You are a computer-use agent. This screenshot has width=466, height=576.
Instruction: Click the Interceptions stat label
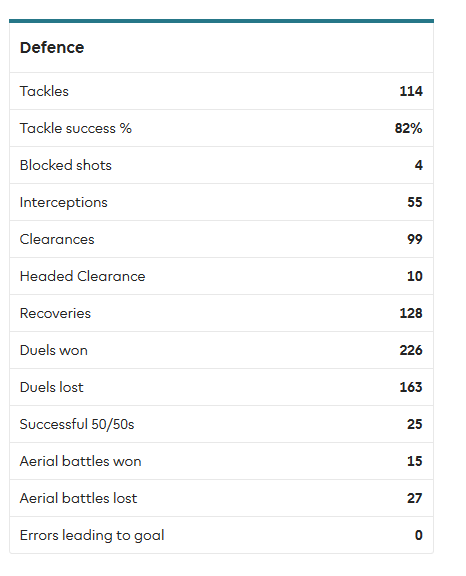(64, 202)
